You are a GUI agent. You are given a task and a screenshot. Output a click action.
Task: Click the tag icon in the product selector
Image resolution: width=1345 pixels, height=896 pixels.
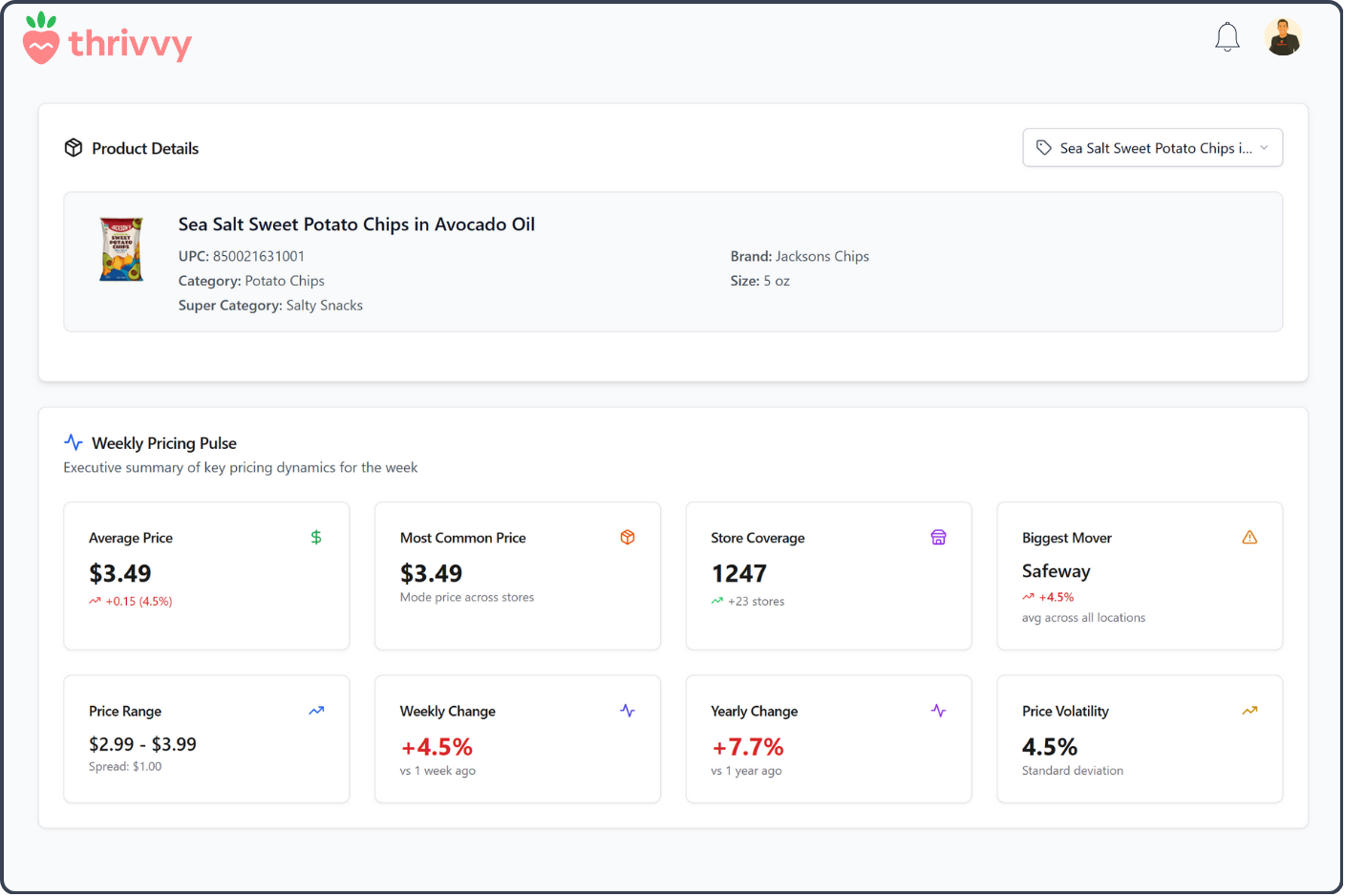coord(1043,147)
